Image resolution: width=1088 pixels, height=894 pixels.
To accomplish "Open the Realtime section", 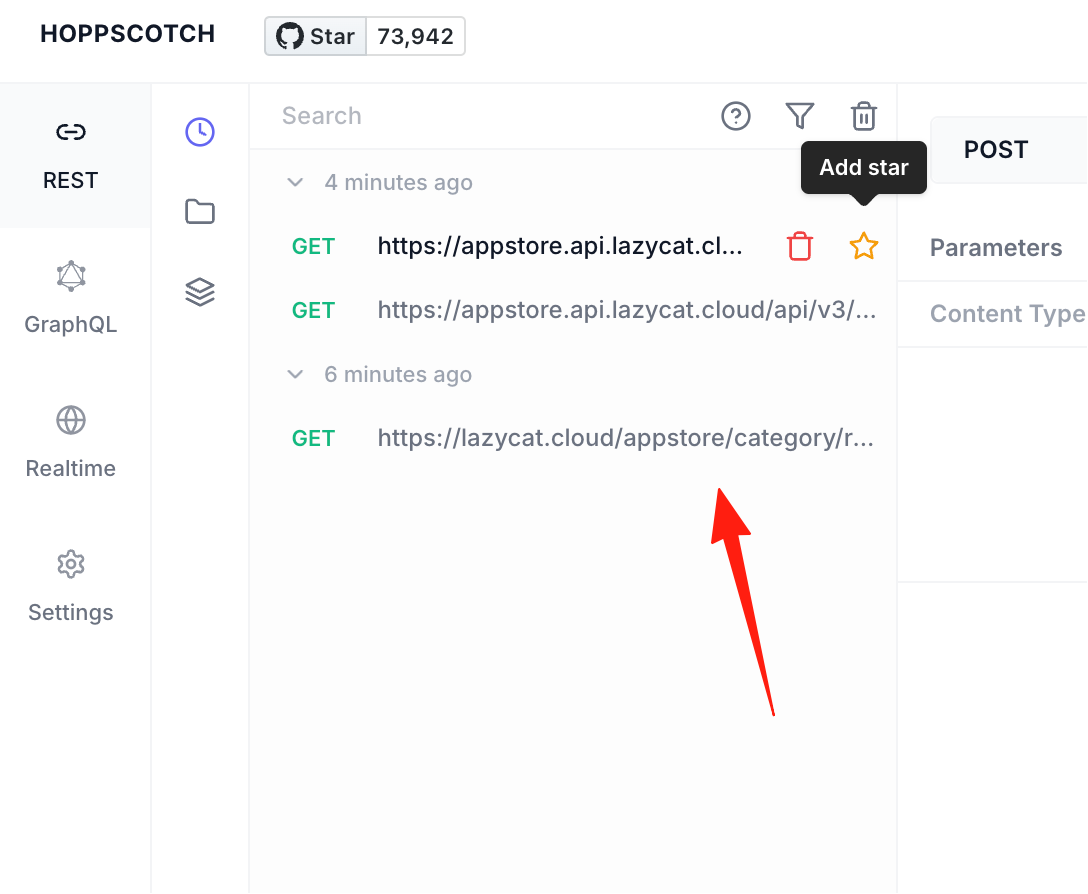I will [x=71, y=442].
